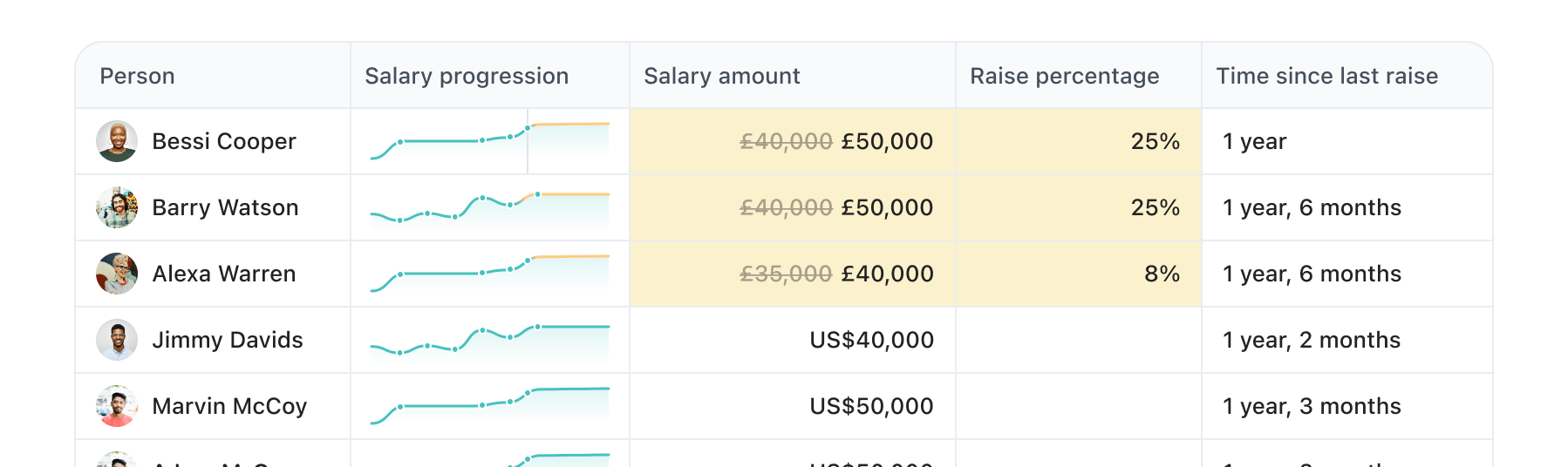Click Jimmy Davids' US$40,000 salary cell
Viewport: 1568px width, 467px height.
871,340
